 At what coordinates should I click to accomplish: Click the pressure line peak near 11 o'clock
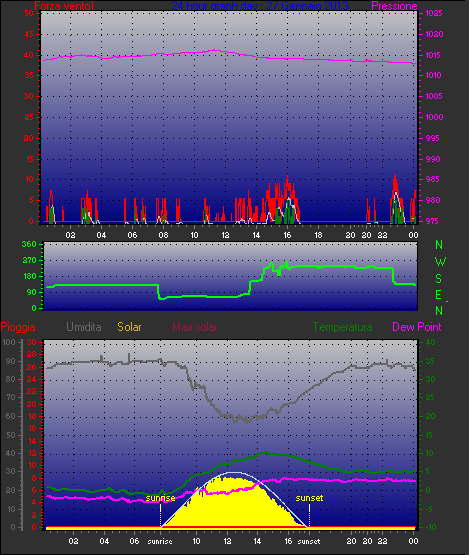pos(215,50)
